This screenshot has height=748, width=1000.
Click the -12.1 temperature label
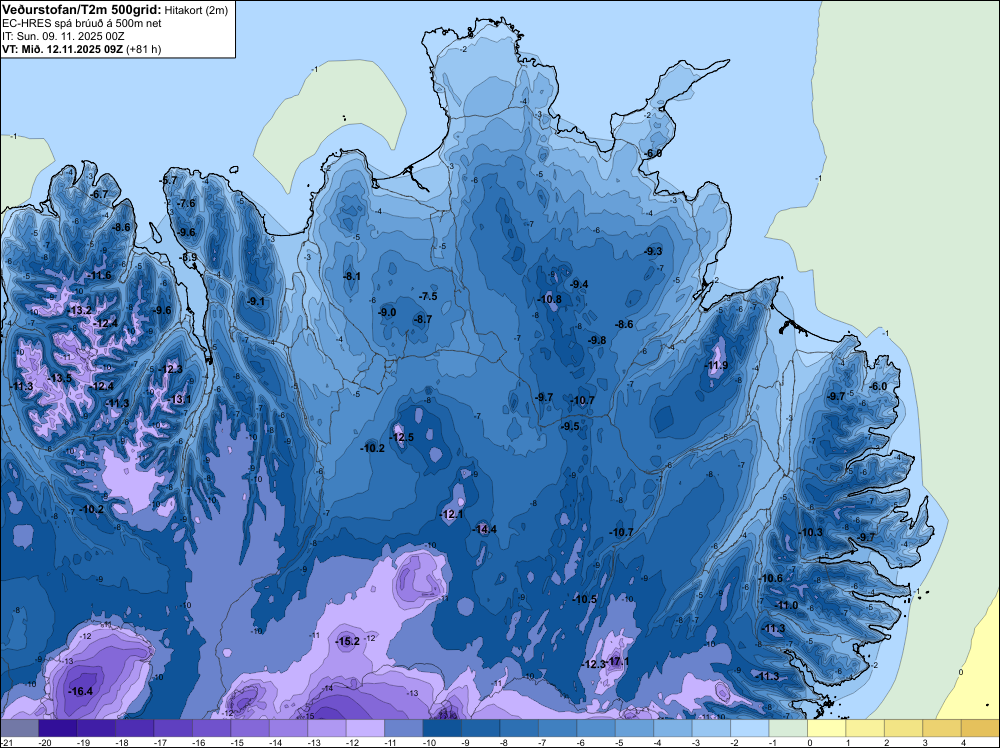[451, 514]
